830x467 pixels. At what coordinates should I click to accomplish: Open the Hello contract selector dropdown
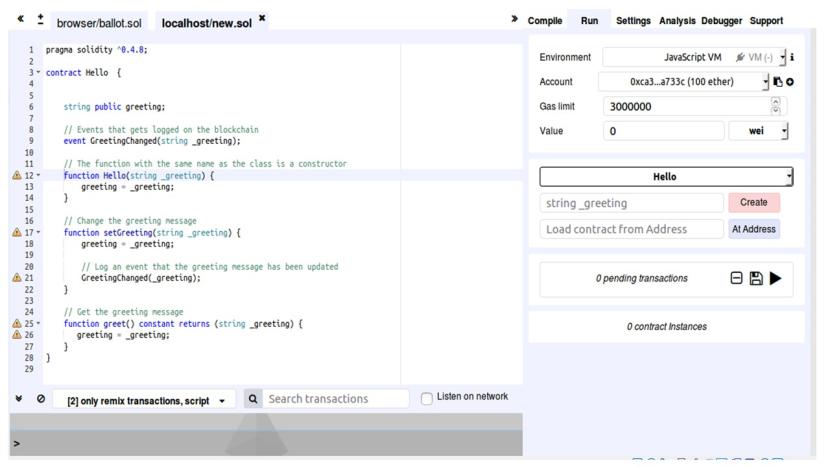point(665,177)
